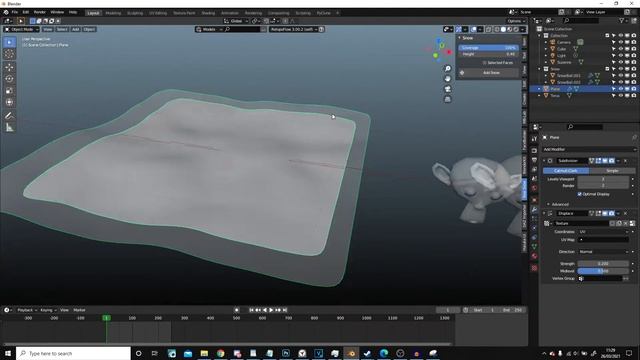Open the Render properties tab icon

pos(534,151)
